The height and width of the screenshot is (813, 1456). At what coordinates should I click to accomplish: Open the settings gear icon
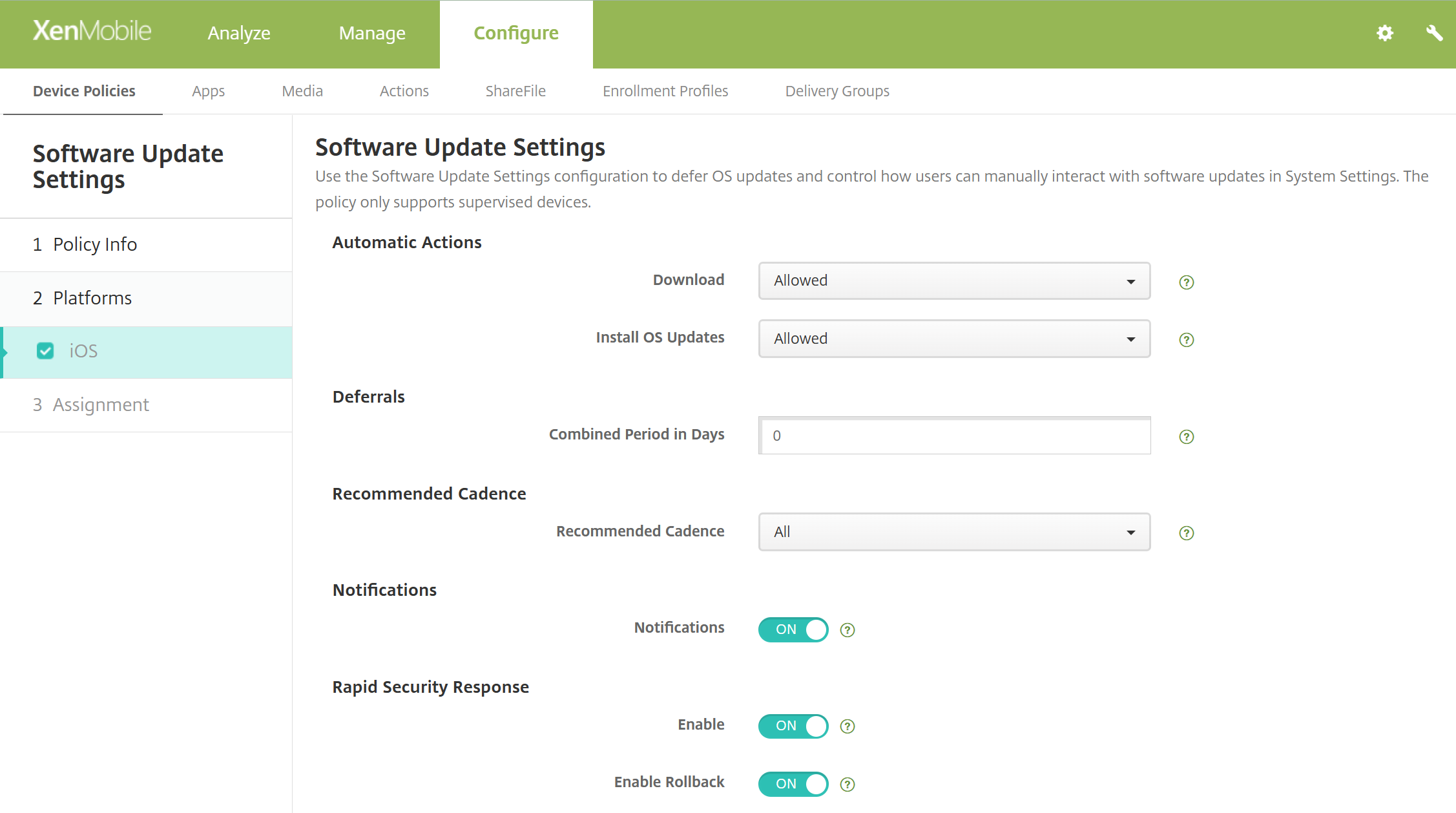click(x=1384, y=33)
